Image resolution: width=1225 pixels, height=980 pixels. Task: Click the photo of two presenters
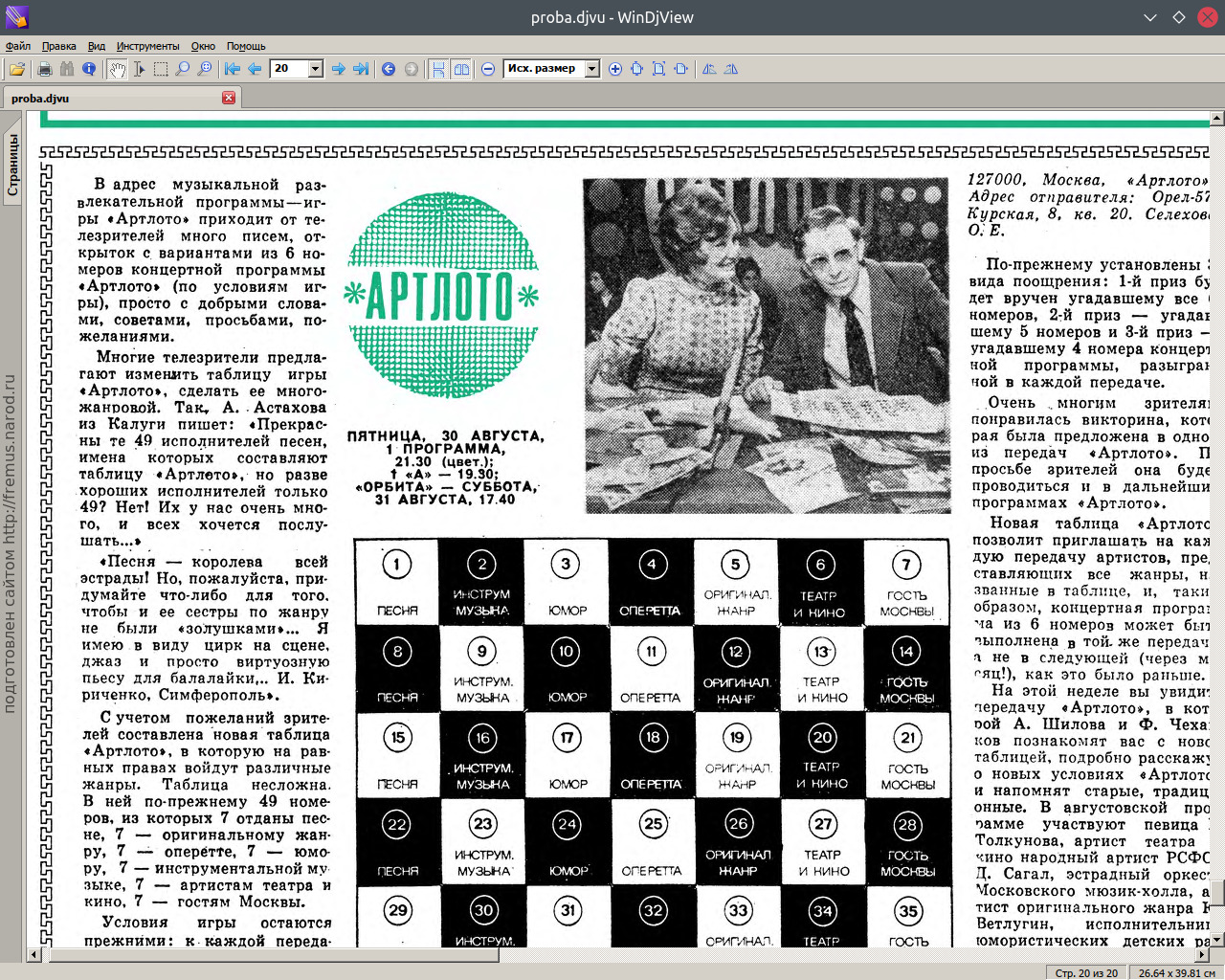click(x=767, y=345)
